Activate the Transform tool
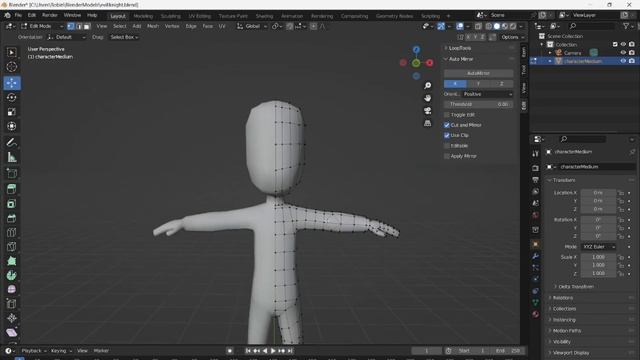640x360 pixels. pos(11,126)
